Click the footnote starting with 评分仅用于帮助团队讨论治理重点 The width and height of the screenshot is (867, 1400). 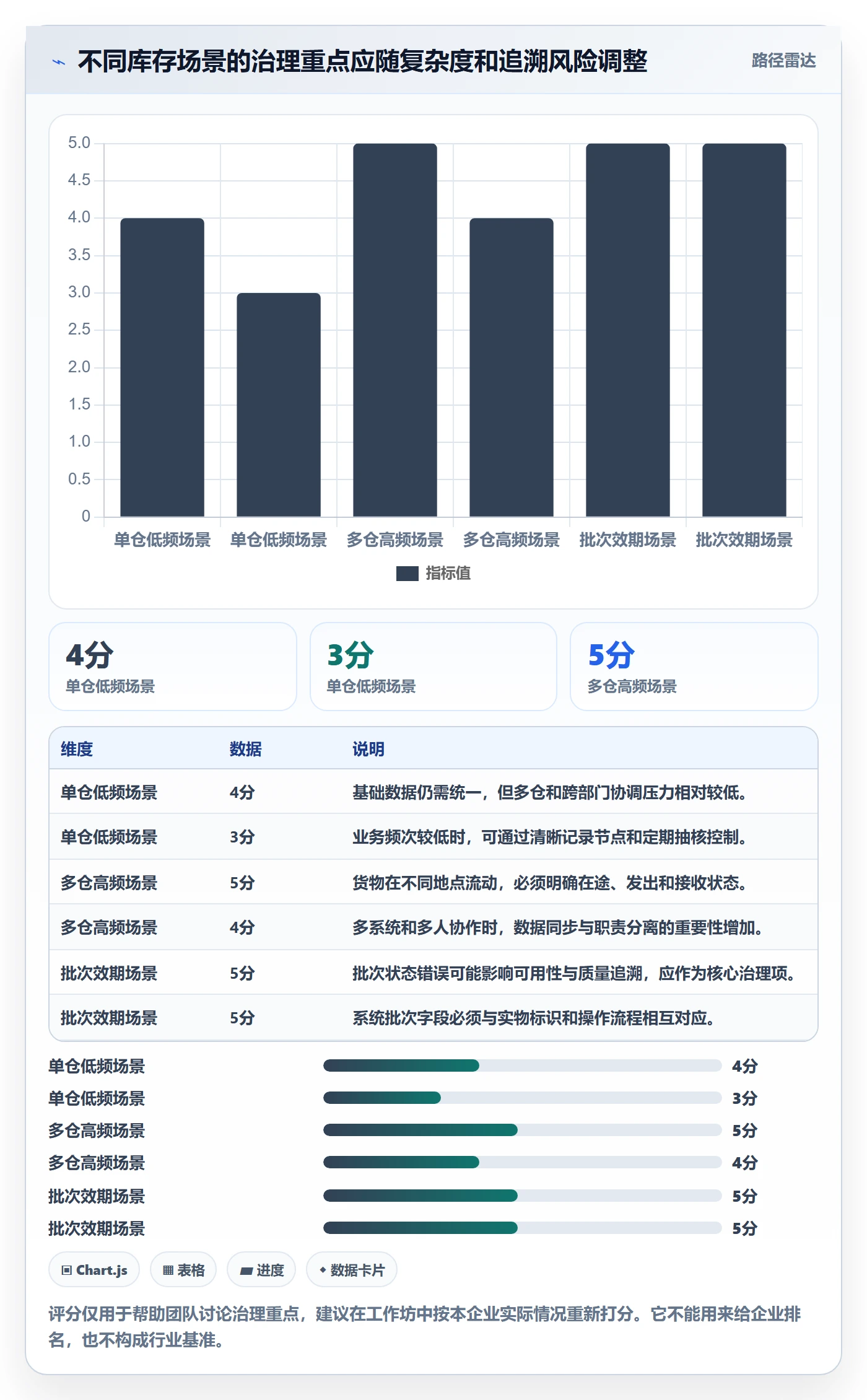pos(425,1326)
